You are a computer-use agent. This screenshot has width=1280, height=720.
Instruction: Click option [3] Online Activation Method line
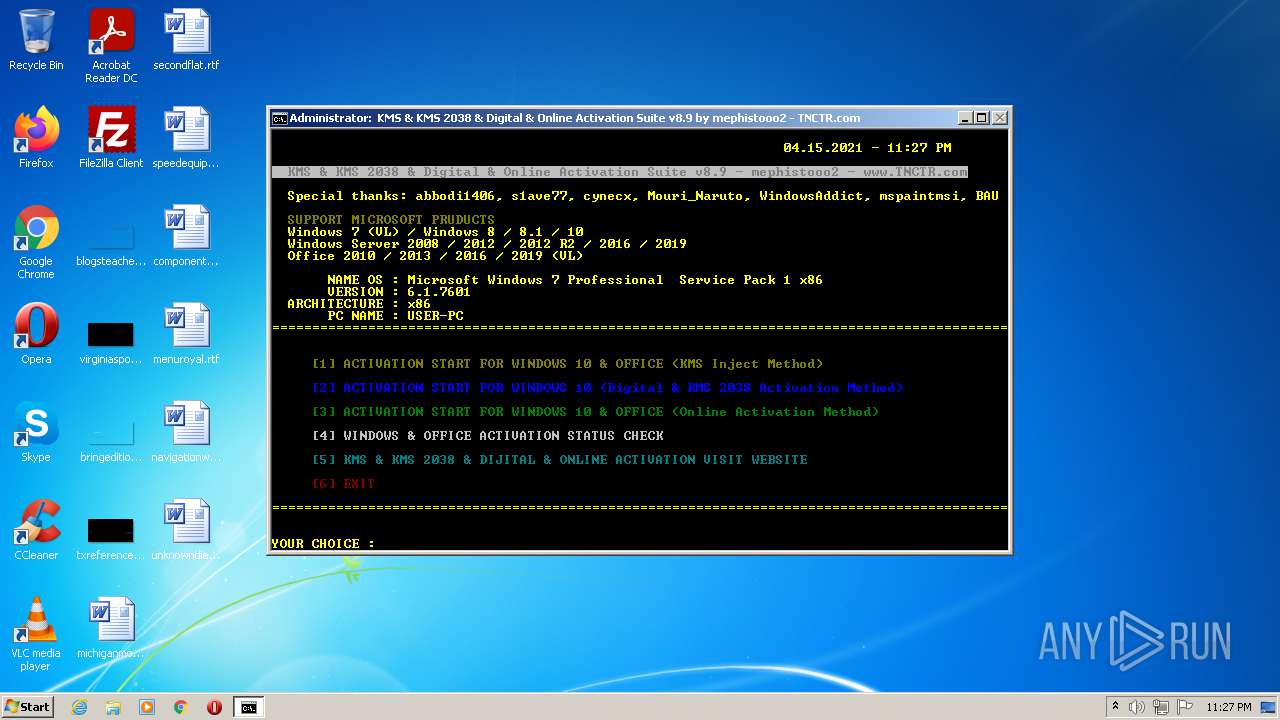(595, 412)
